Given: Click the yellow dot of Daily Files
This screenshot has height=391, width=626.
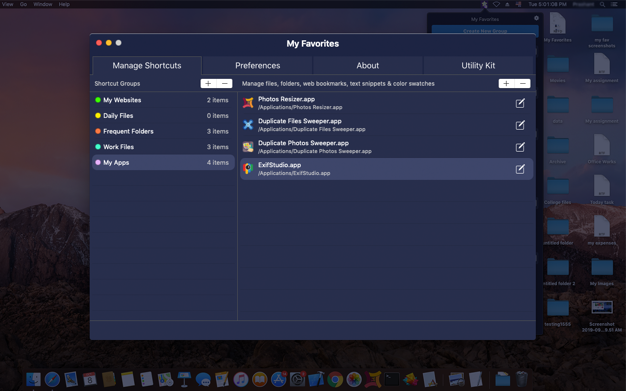Looking at the screenshot, I should tap(98, 115).
